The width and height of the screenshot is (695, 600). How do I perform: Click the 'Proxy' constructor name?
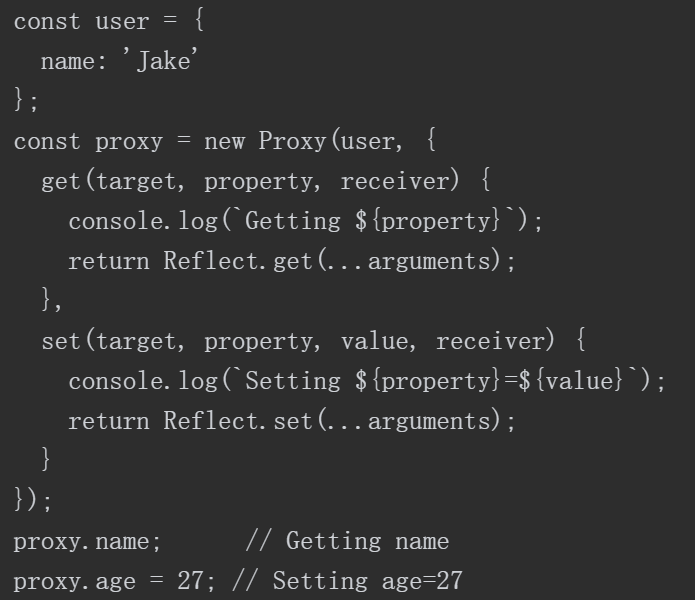pos(293,141)
